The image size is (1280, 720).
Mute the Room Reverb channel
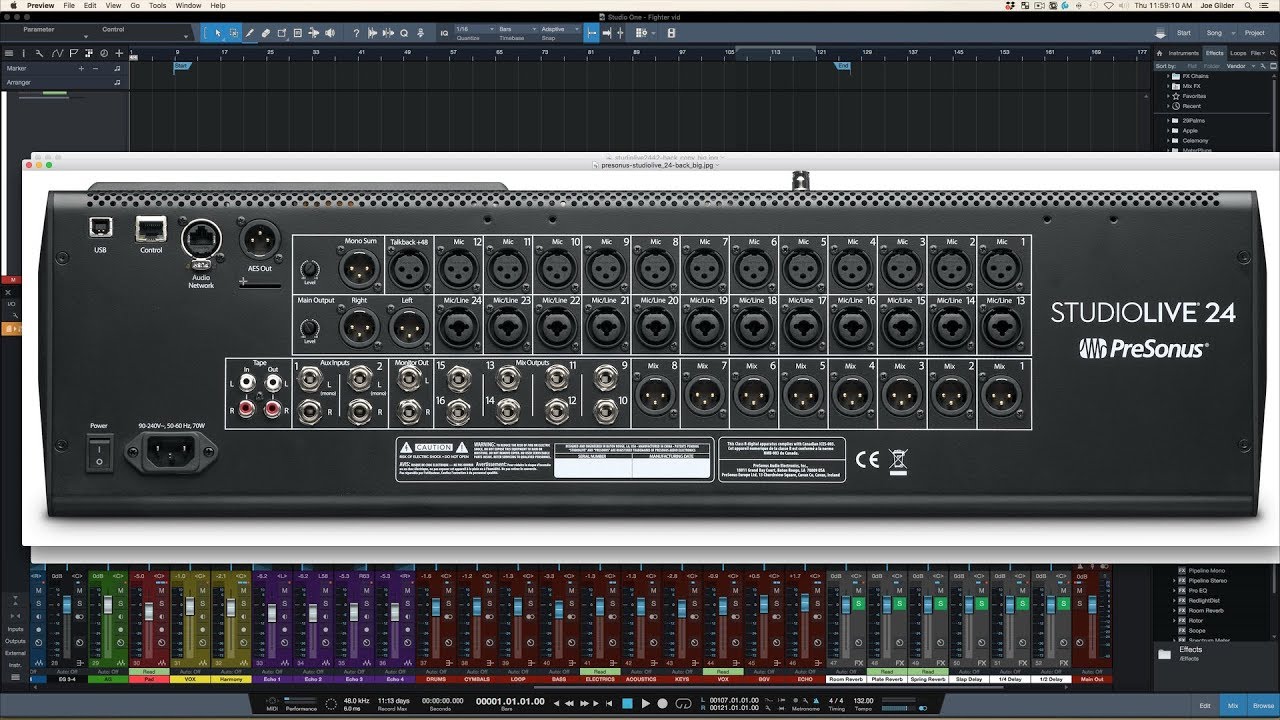857,590
